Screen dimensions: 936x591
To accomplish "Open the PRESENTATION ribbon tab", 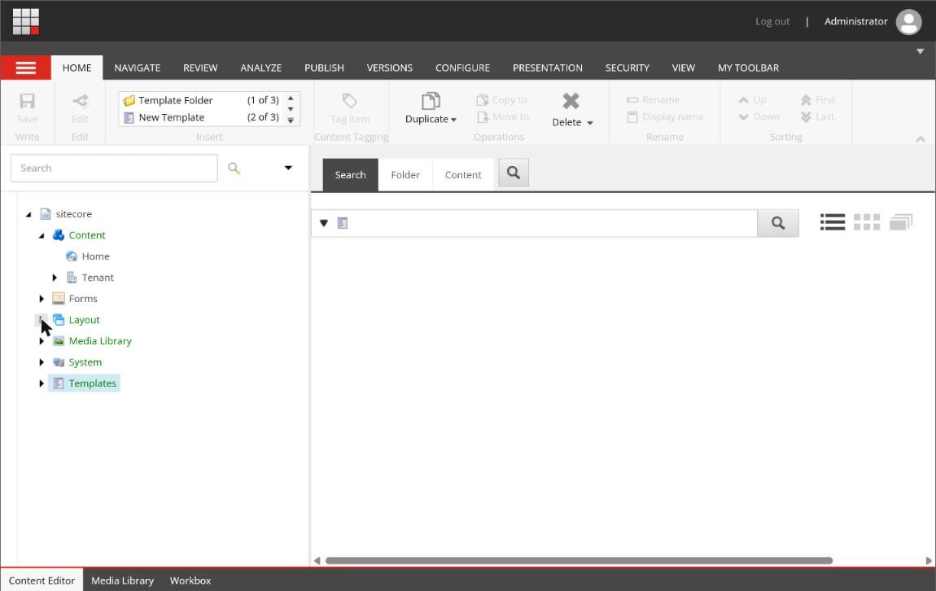I will tap(547, 68).
